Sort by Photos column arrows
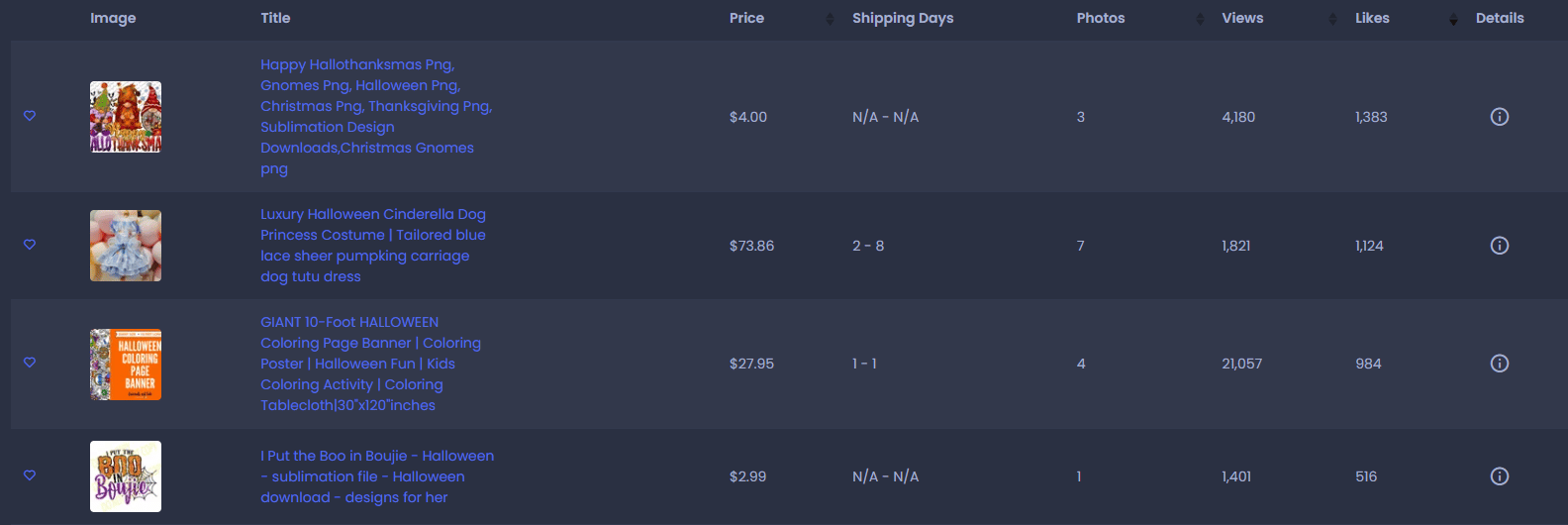Viewport: 1568px width, 525px height. click(1200, 19)
